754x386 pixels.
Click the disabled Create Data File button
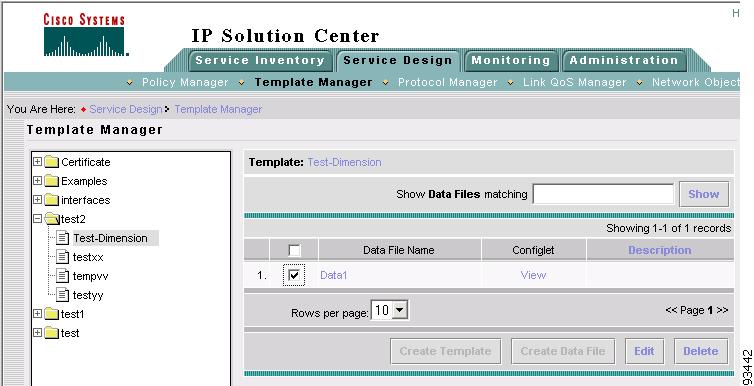coord(563,351)
